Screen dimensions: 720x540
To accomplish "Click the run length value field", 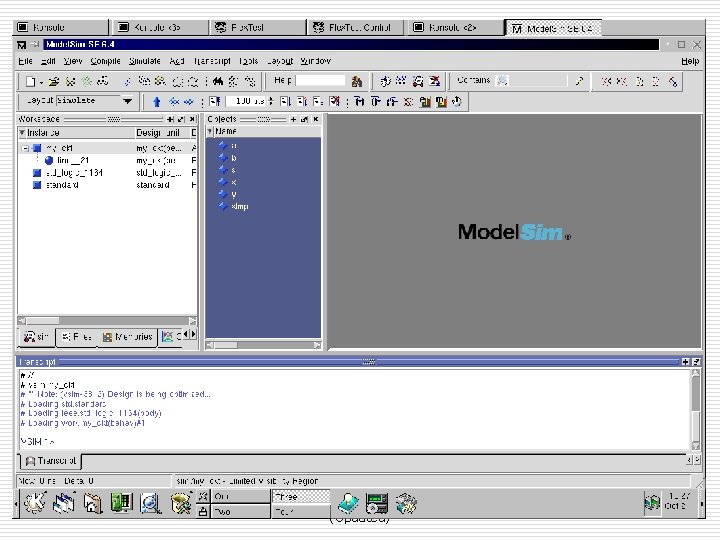I will pos(244,101).
